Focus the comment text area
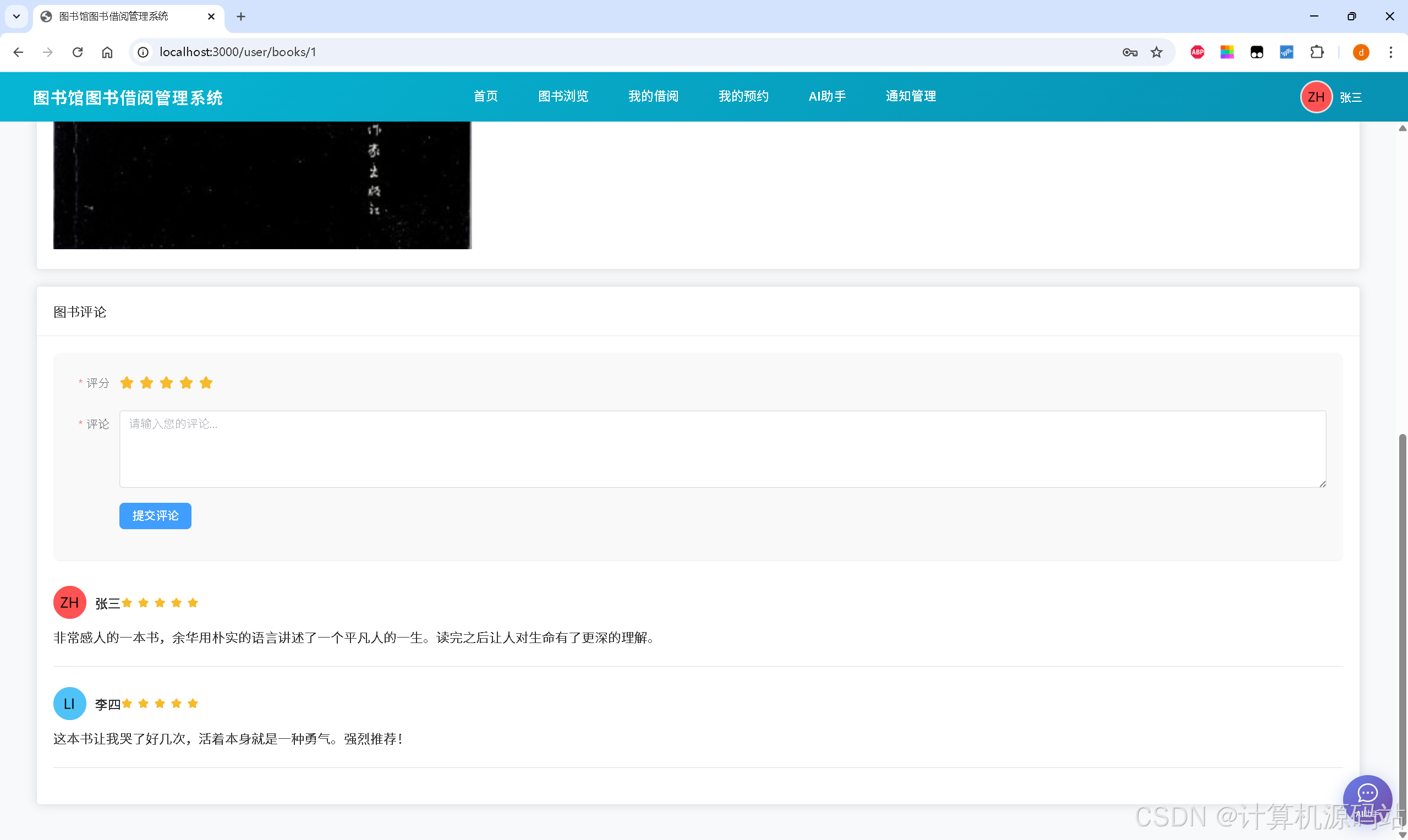This screenshot has height=840, width=1408. click(x=722, y=449)
